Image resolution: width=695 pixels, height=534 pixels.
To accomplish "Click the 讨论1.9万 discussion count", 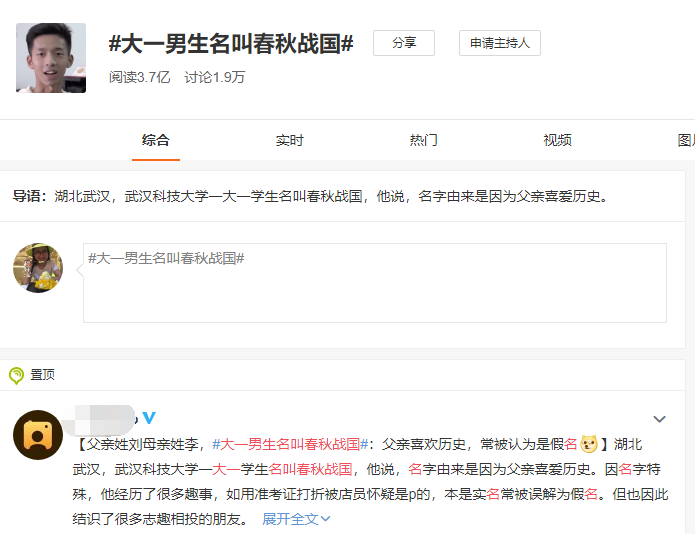I will [214, 76].
